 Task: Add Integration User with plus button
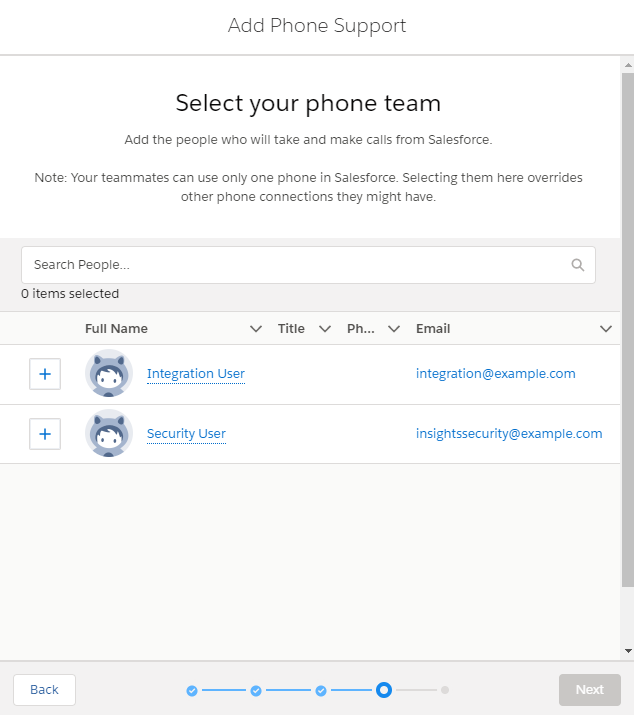[x=45, y=374]
